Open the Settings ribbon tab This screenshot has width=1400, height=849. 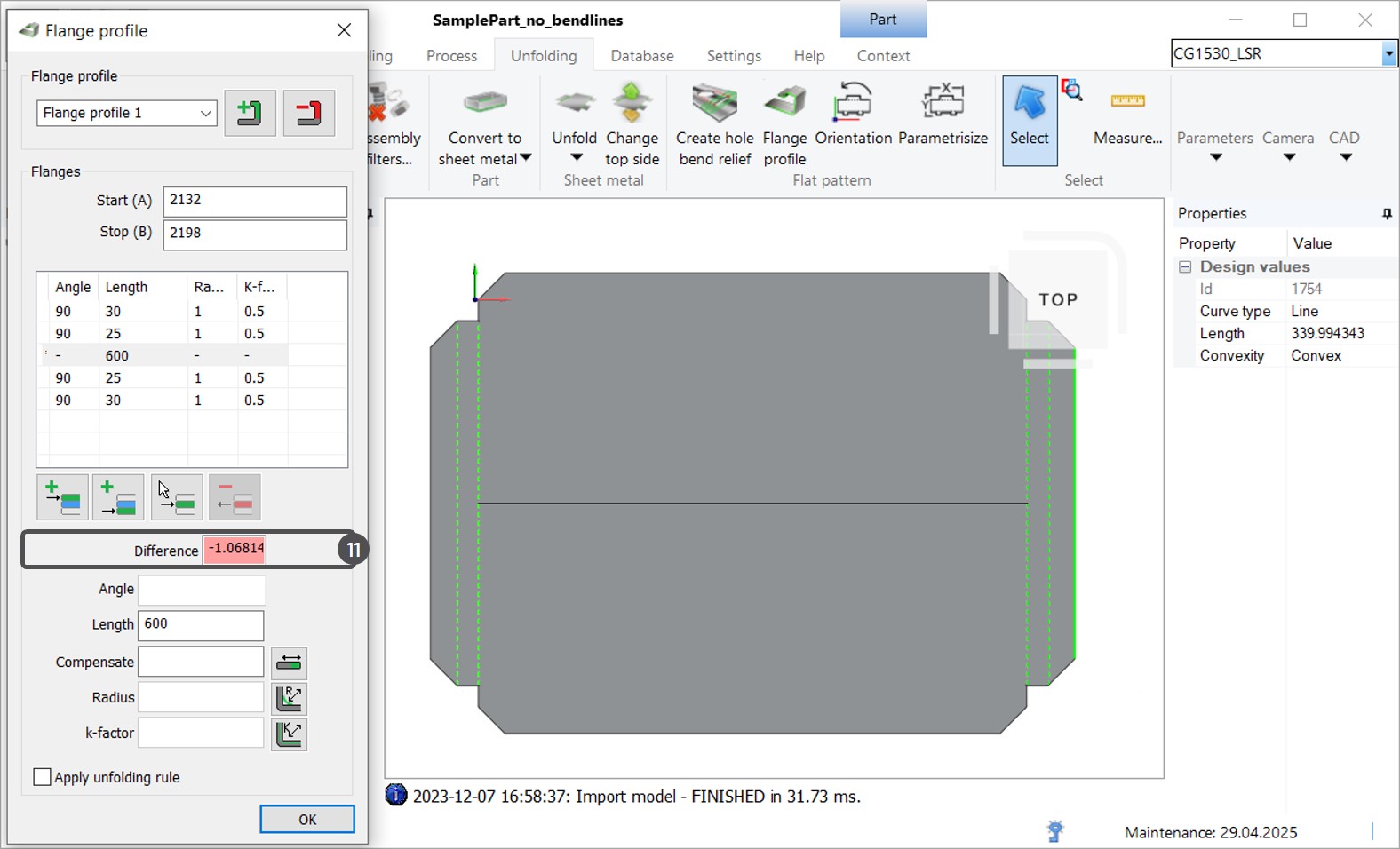click(734, 56)
